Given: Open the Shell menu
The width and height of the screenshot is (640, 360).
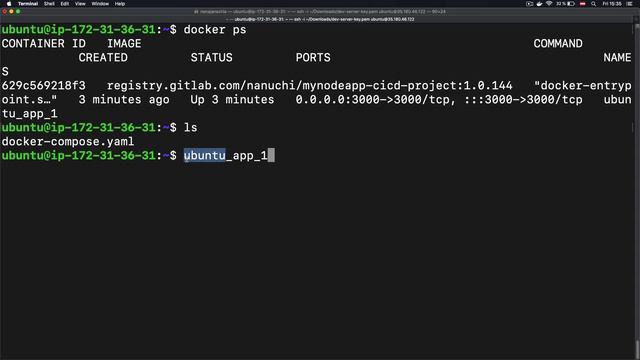Looking at the screenshot, I should coord(49,4).
